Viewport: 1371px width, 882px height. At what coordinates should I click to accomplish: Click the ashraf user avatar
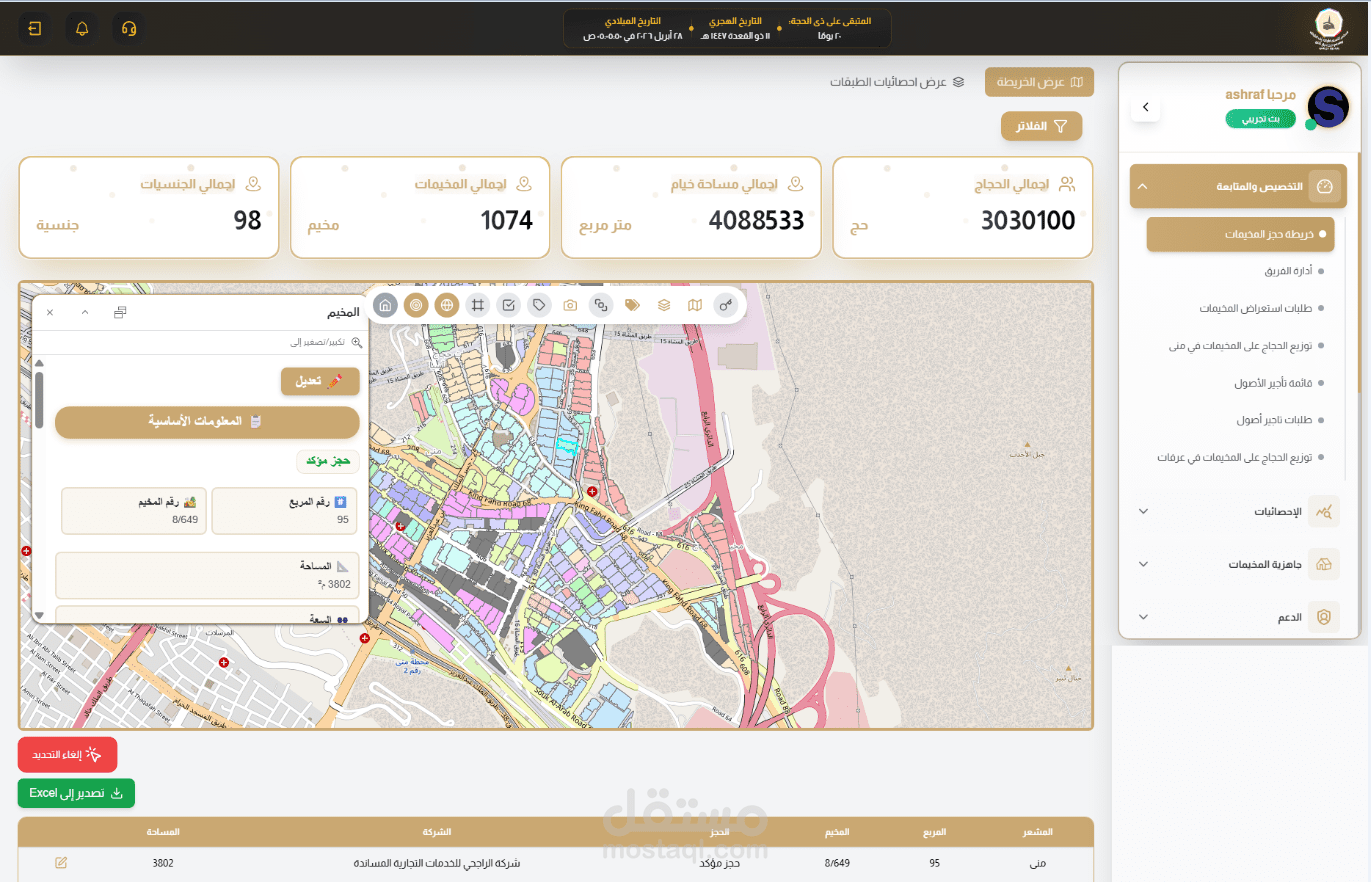(1328, 106)
